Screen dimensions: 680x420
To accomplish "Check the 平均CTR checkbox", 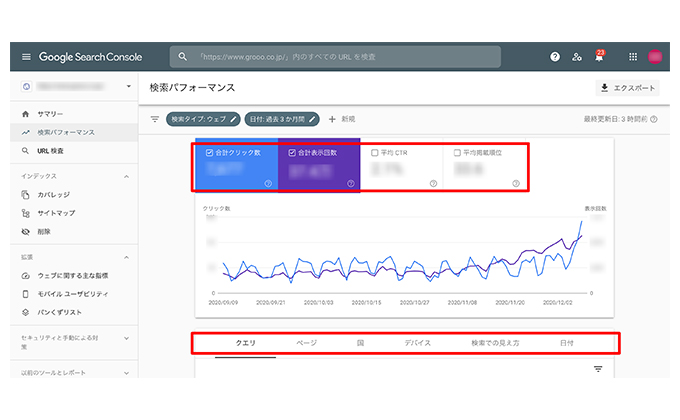I will pyautogui.click(x=375, y=153).
